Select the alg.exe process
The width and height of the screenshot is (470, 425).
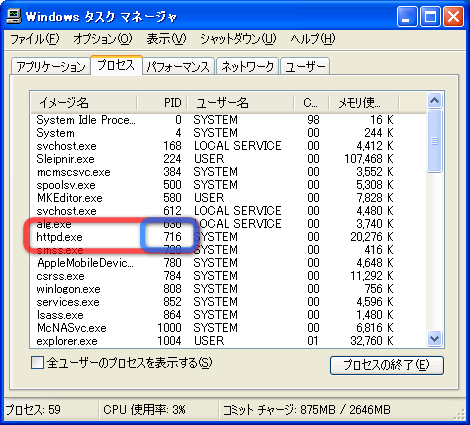click(228, 224)
